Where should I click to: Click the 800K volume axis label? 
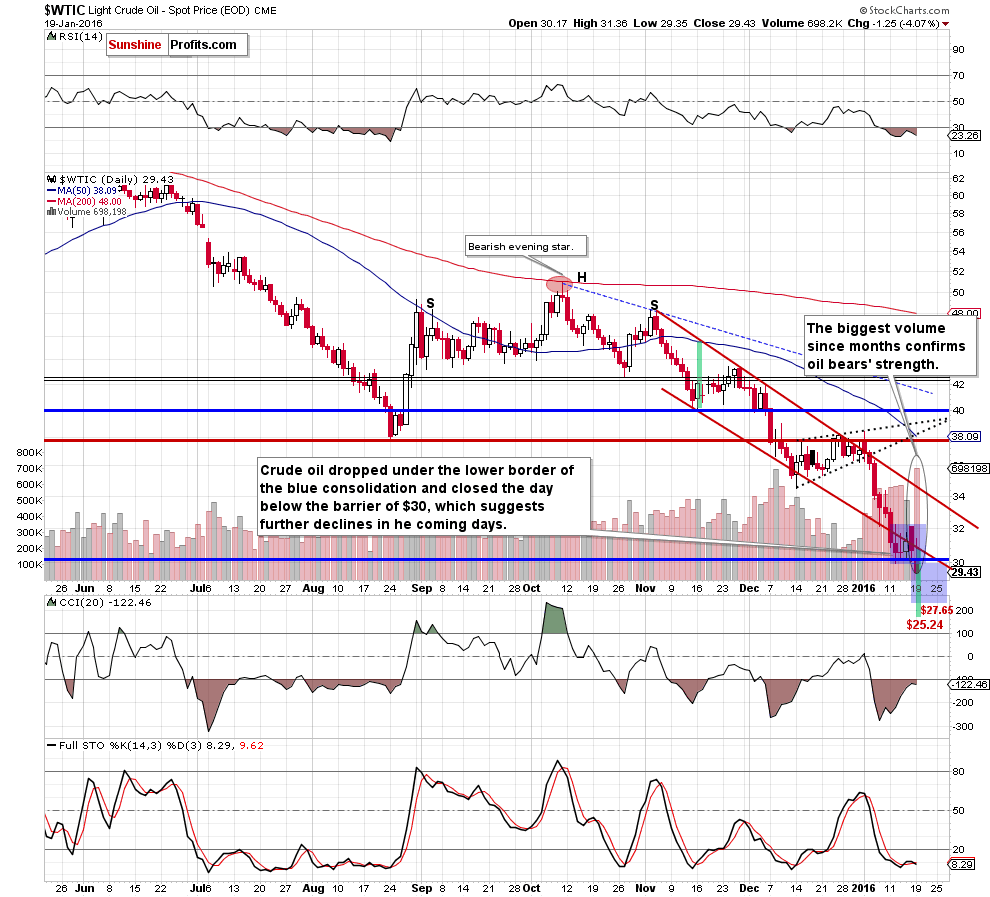point(30,453)
